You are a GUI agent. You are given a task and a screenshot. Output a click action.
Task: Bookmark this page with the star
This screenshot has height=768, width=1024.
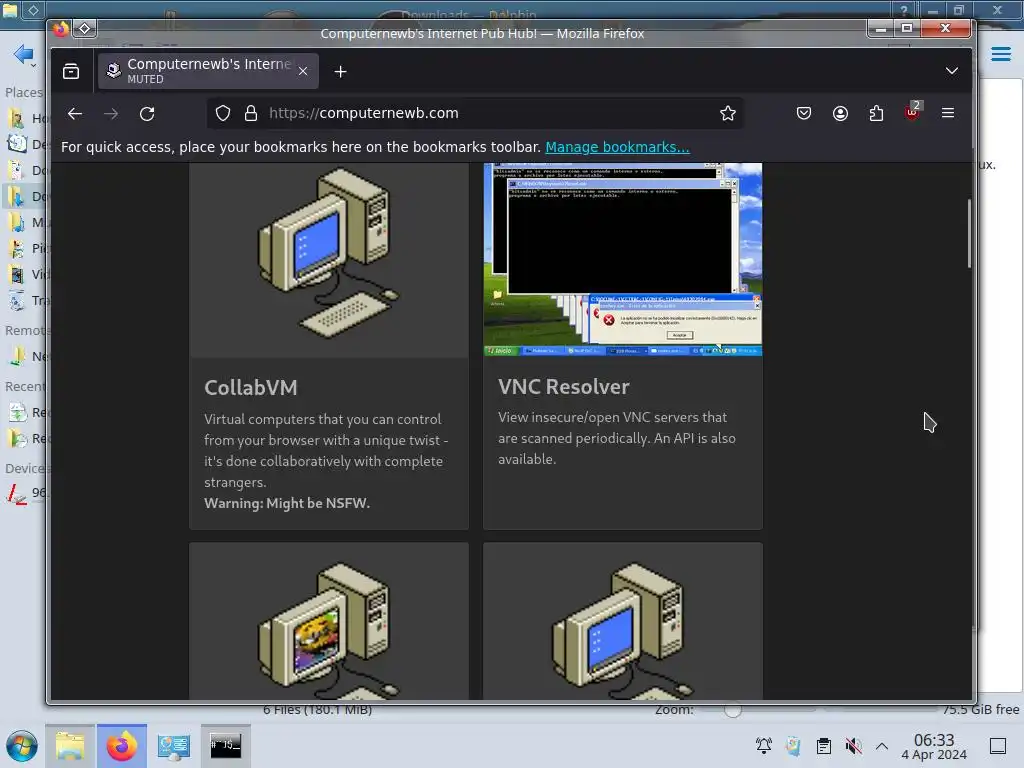pos(728,114)
